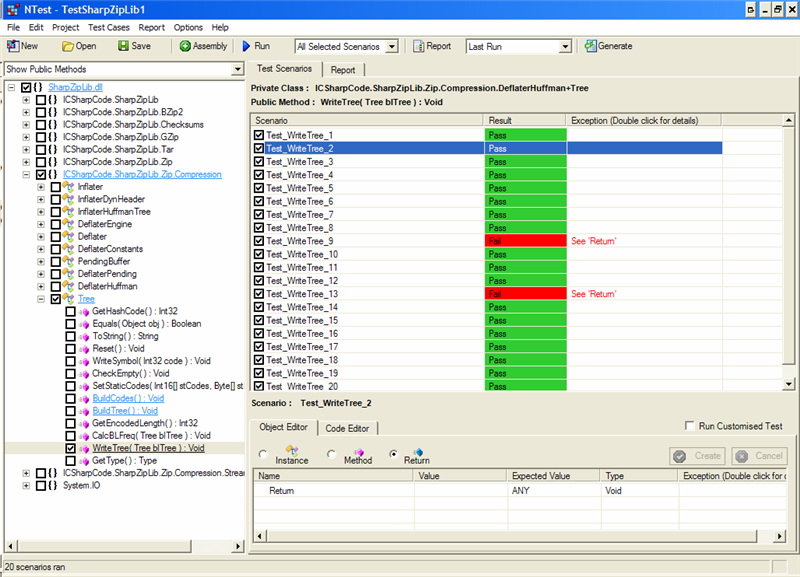Check the BuildTree() method checkbox
This screenshot has width=800, height=577.
tap(70, 411)
